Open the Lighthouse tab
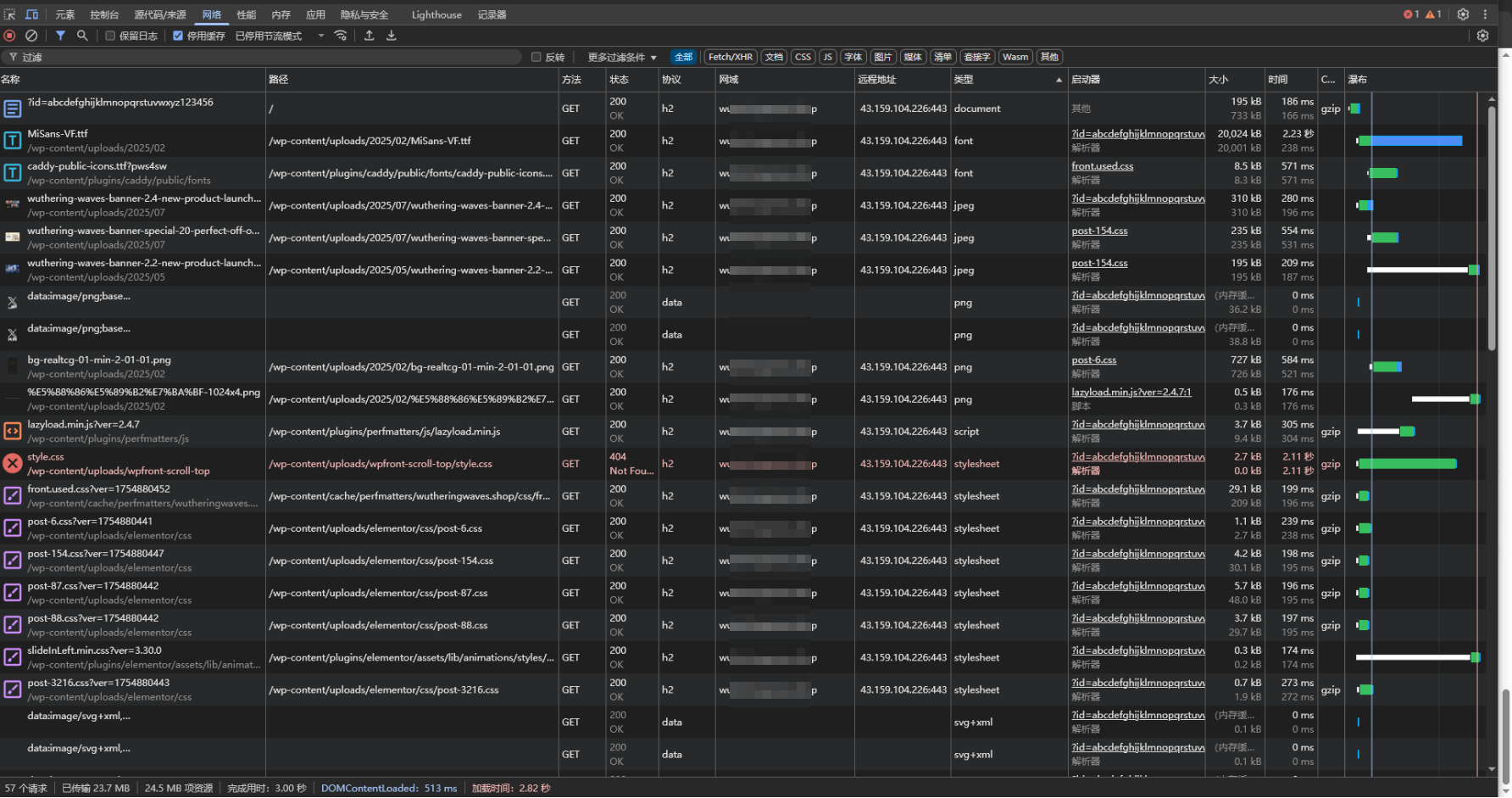Screen dimensions: 1512x798 coord(436,14)
